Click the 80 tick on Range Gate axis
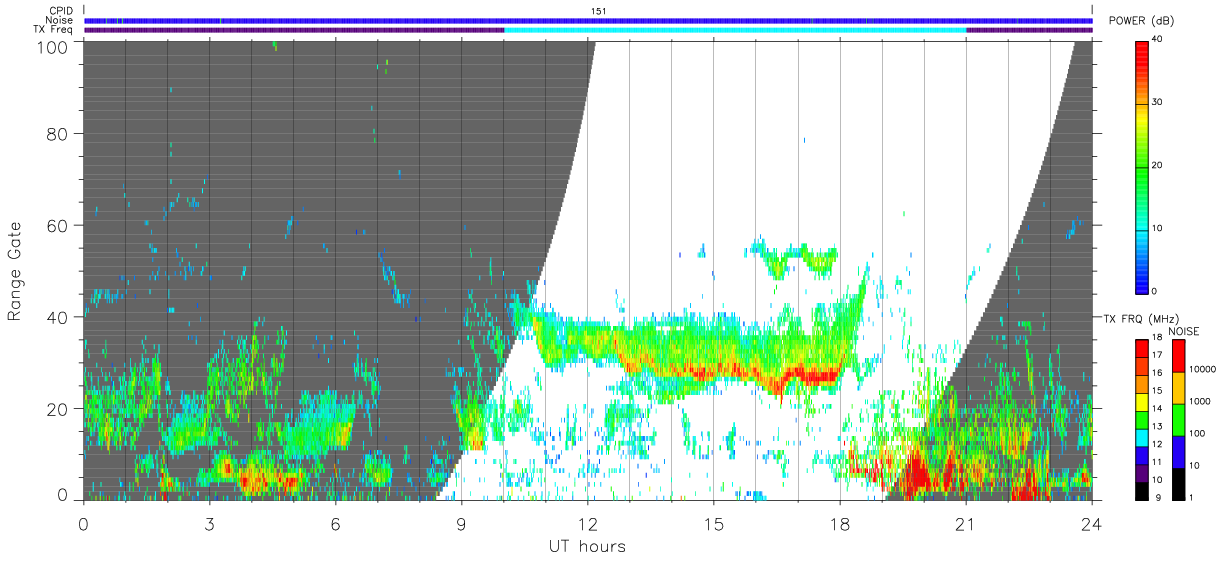Viewport: 1228px width, 567px height. [x=58, y=134]
